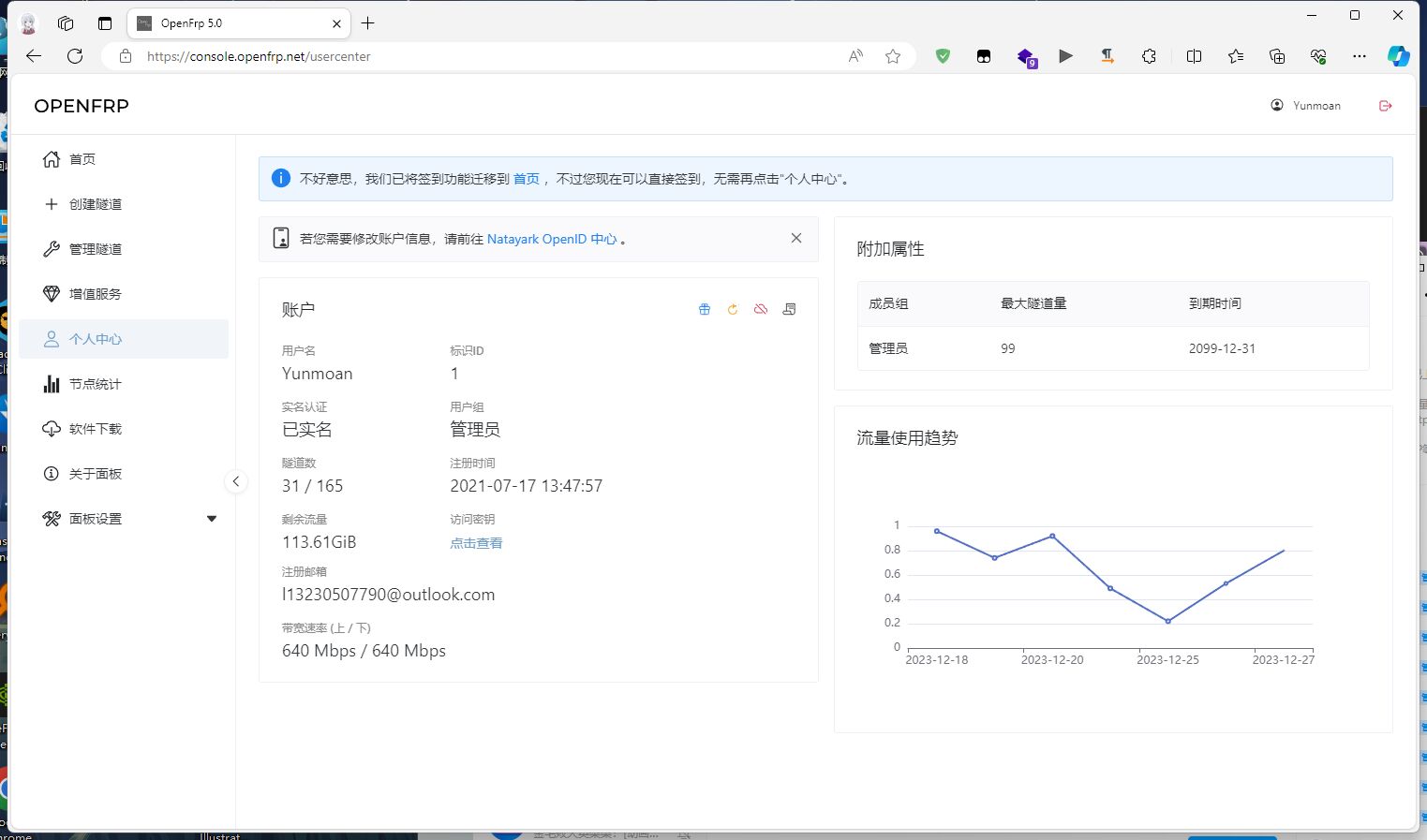1427x840 pixels.
Task: Click the gift icon in account card
Action: coord(705,309)
